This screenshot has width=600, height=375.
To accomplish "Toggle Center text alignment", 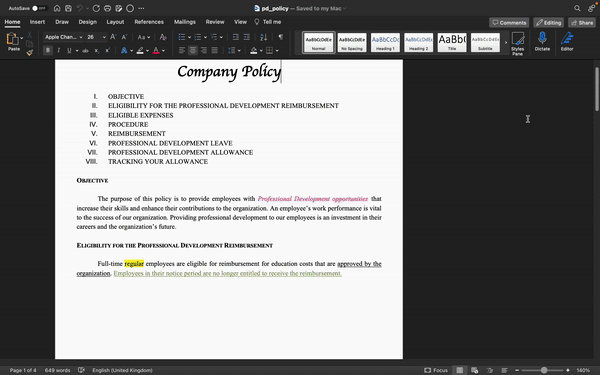I will pos(193,50).
